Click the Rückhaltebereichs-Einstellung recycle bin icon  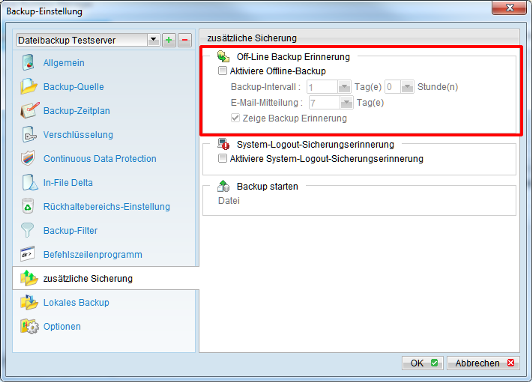pos(28,206)
